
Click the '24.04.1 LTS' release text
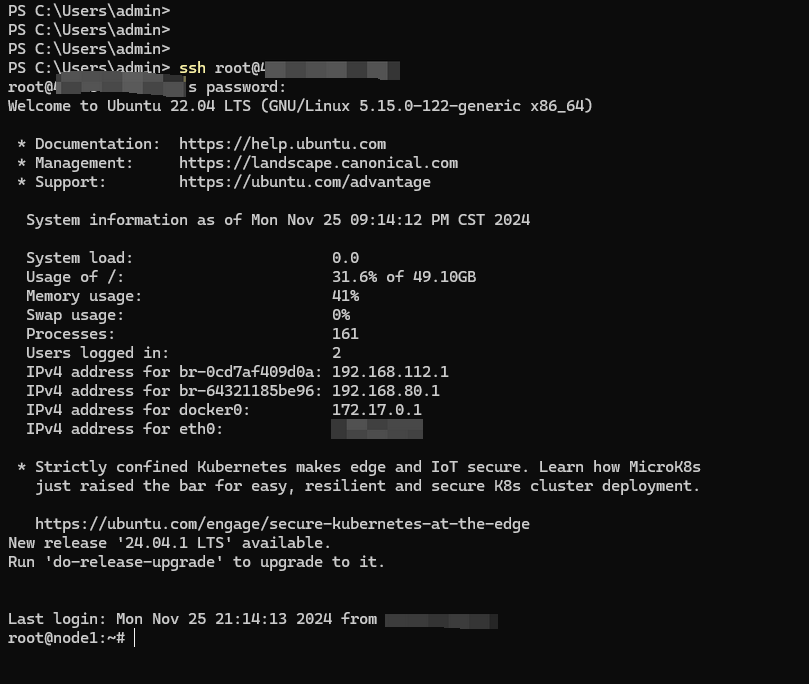pos(174,543)
